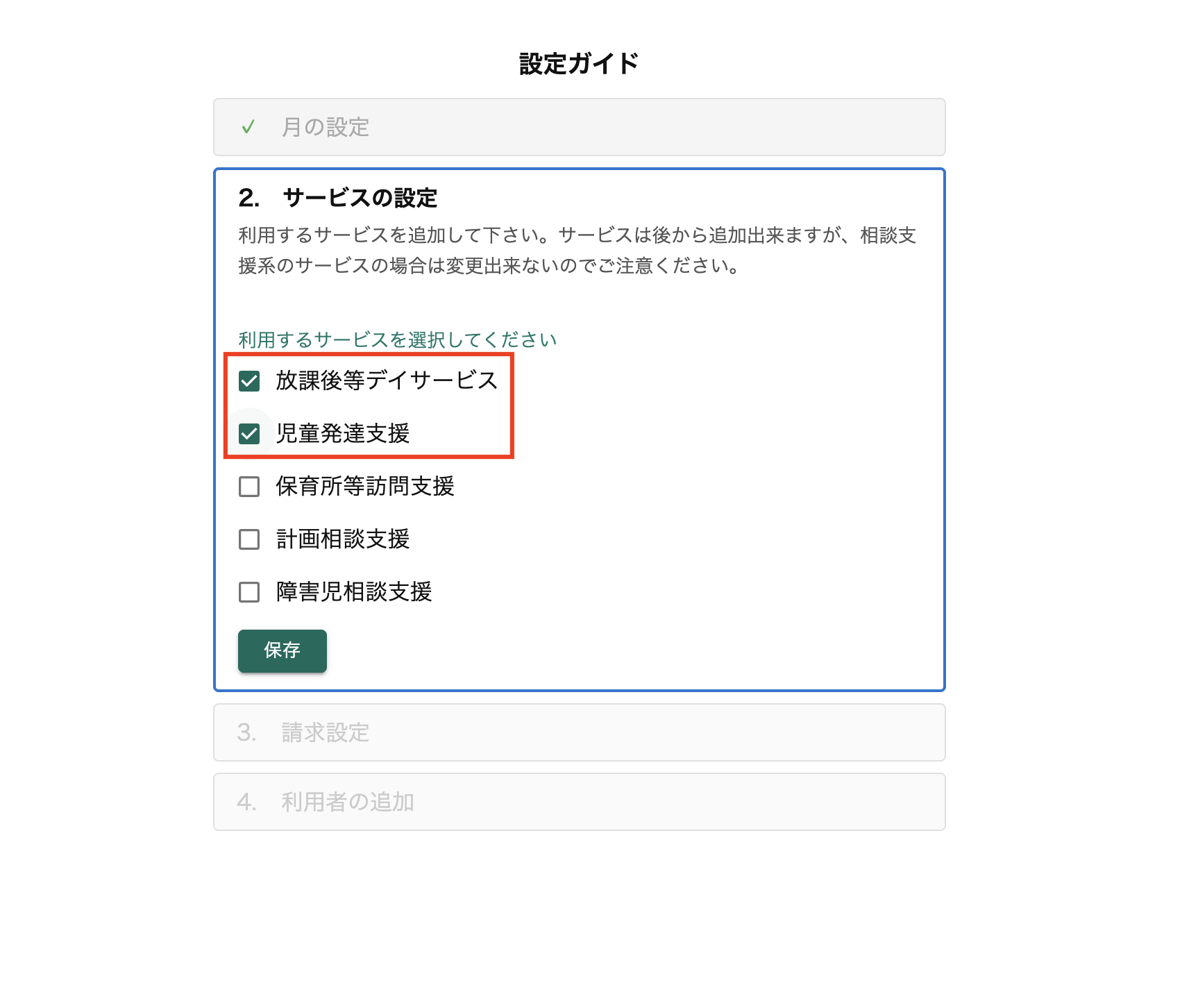Click the 利用するサービスを選択してください prompt
The height and width of the screenshot is (1008, 1198).
point(397,339)
